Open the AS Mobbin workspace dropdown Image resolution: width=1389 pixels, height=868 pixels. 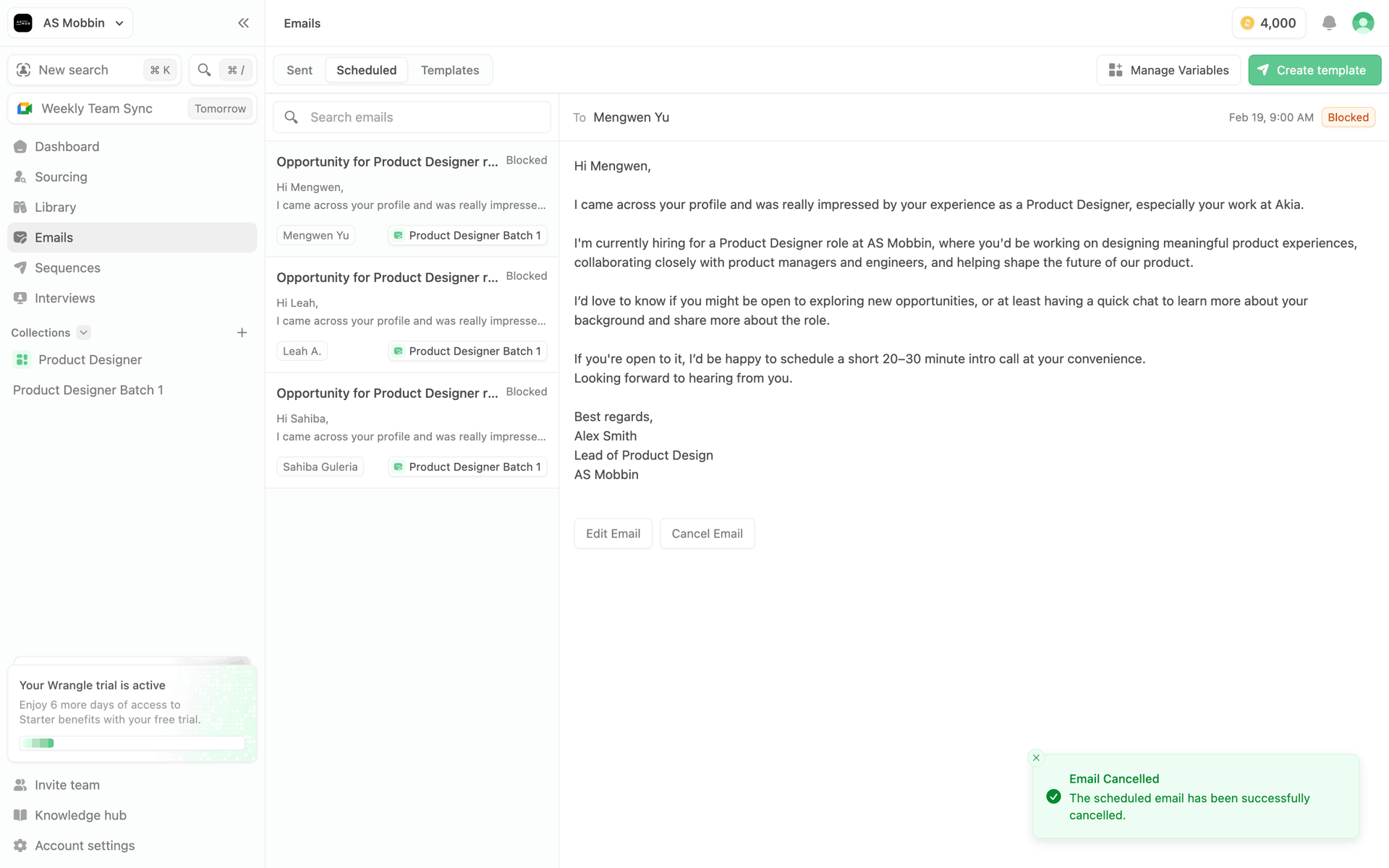[x=70, y=23]
